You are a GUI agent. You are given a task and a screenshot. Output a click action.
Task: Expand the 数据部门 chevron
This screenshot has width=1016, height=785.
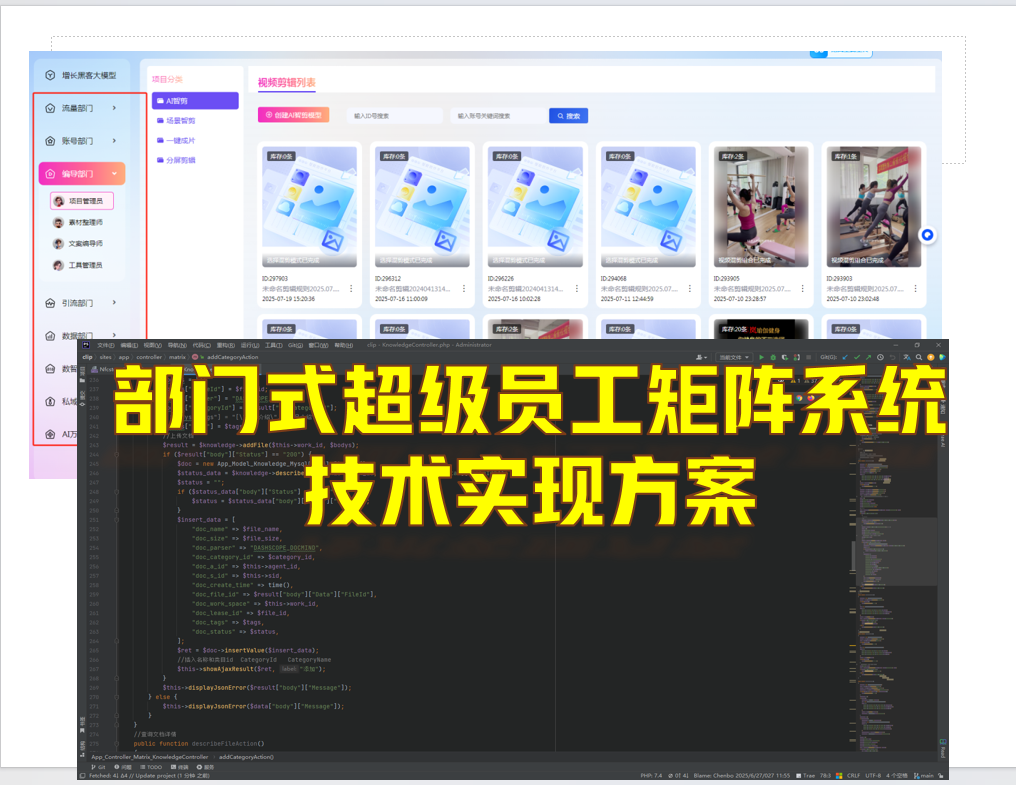[114, 335]
